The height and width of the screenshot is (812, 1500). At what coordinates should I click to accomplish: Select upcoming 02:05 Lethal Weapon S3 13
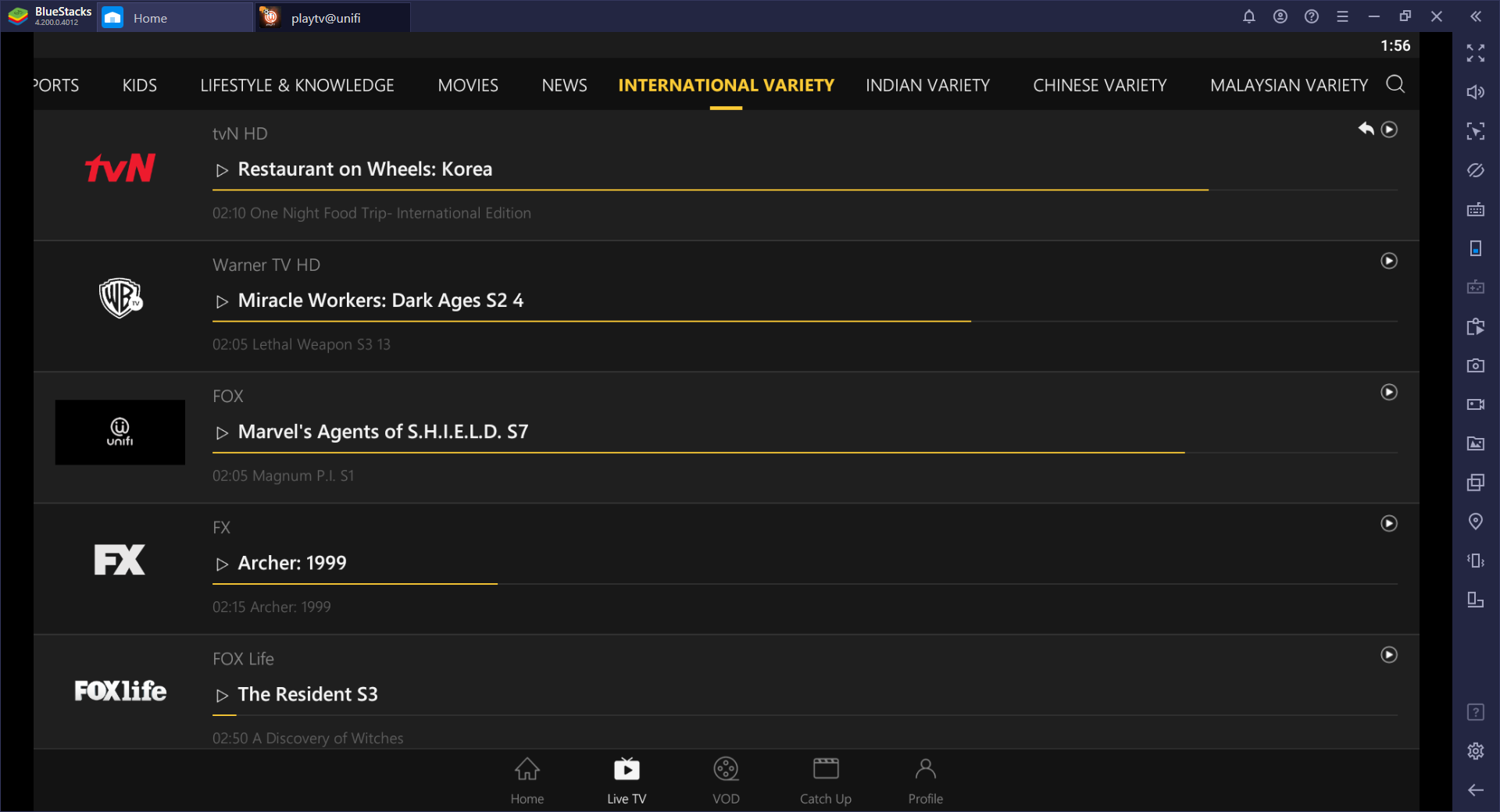click(302, 344)
